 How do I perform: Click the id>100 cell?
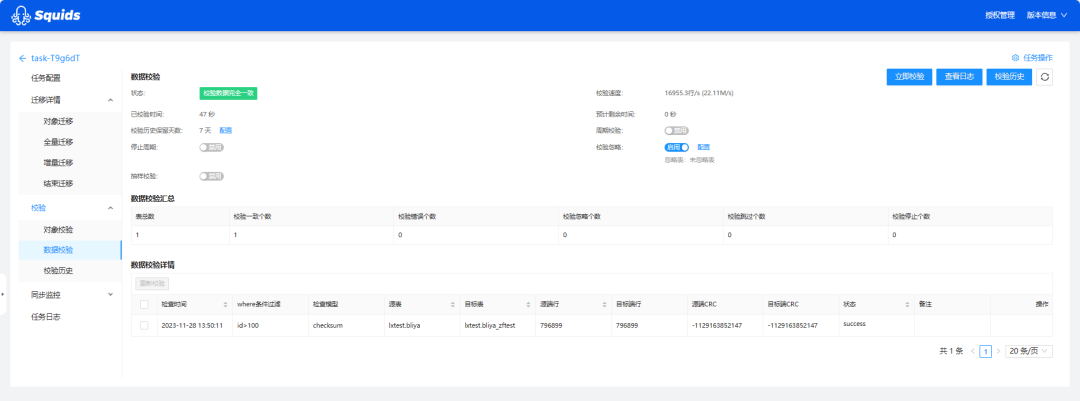(x=248, y=325)
